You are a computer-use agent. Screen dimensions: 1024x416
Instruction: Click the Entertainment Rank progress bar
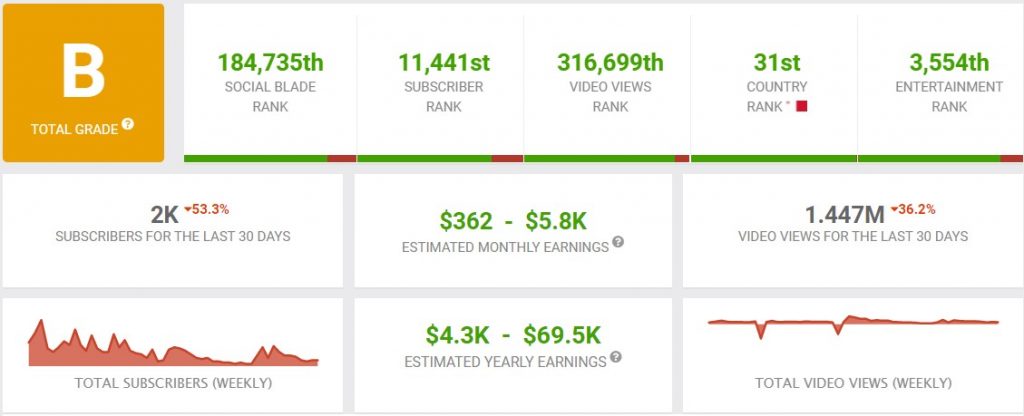coord(940,158)
